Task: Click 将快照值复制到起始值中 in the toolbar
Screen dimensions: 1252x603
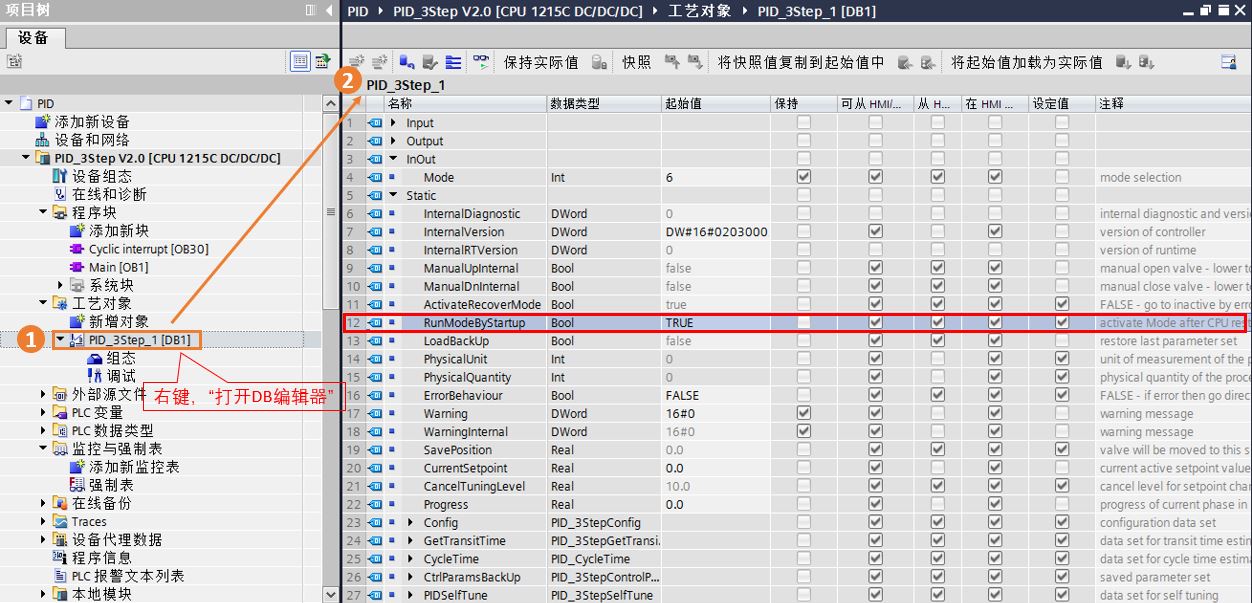Action: (x=801, y=62)
